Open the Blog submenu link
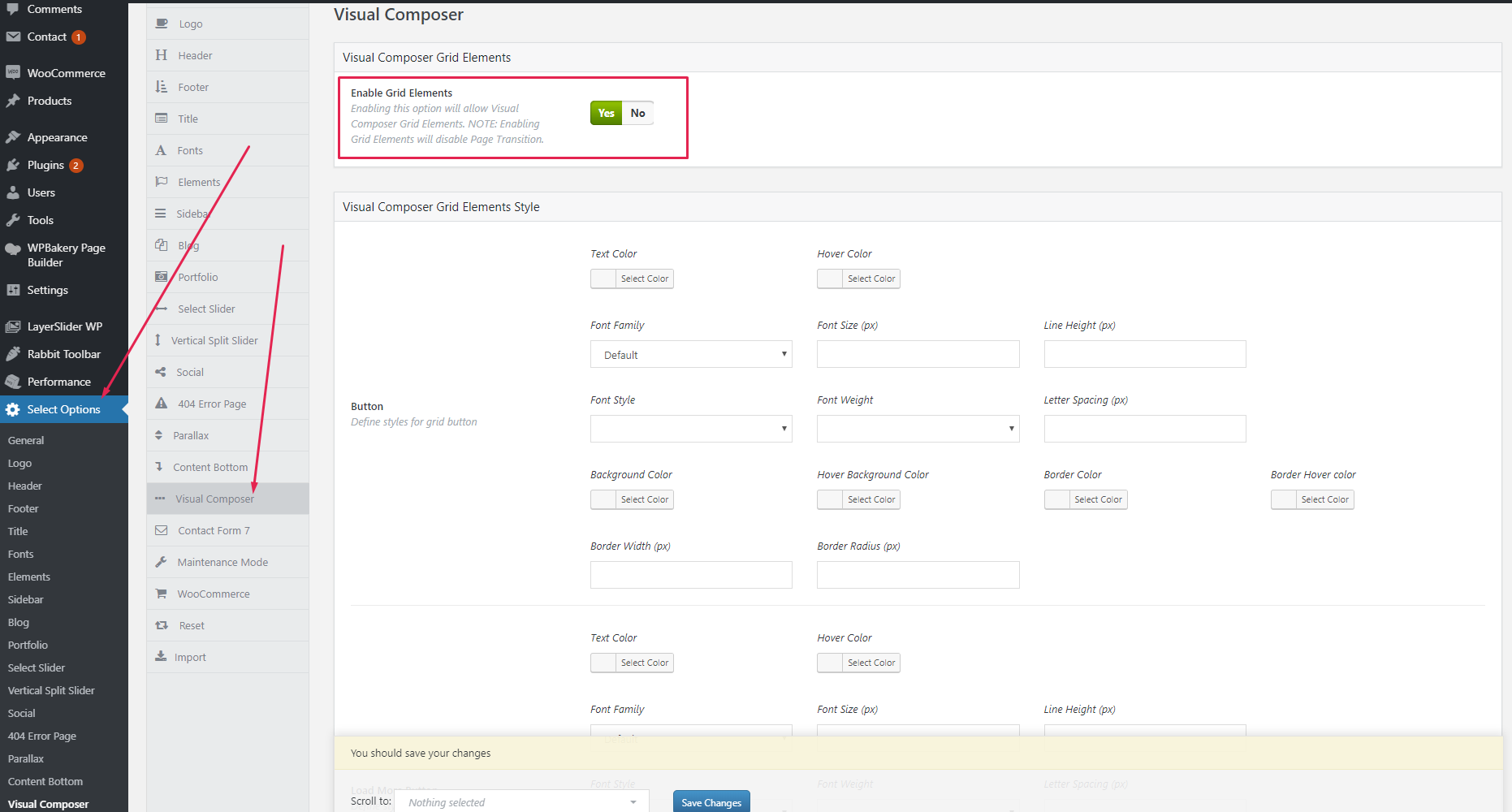 coord(19,622)
